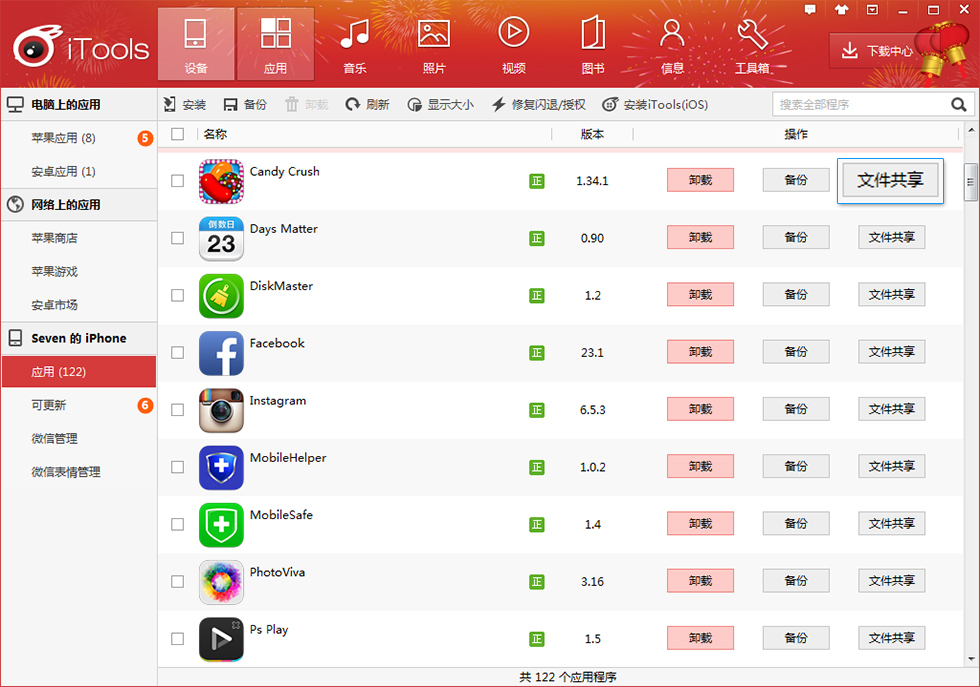The width and height of the screenshot is (980, 687).
Task: Click 修复闪退/授权 repair button
Action: (x=539, y=104)
